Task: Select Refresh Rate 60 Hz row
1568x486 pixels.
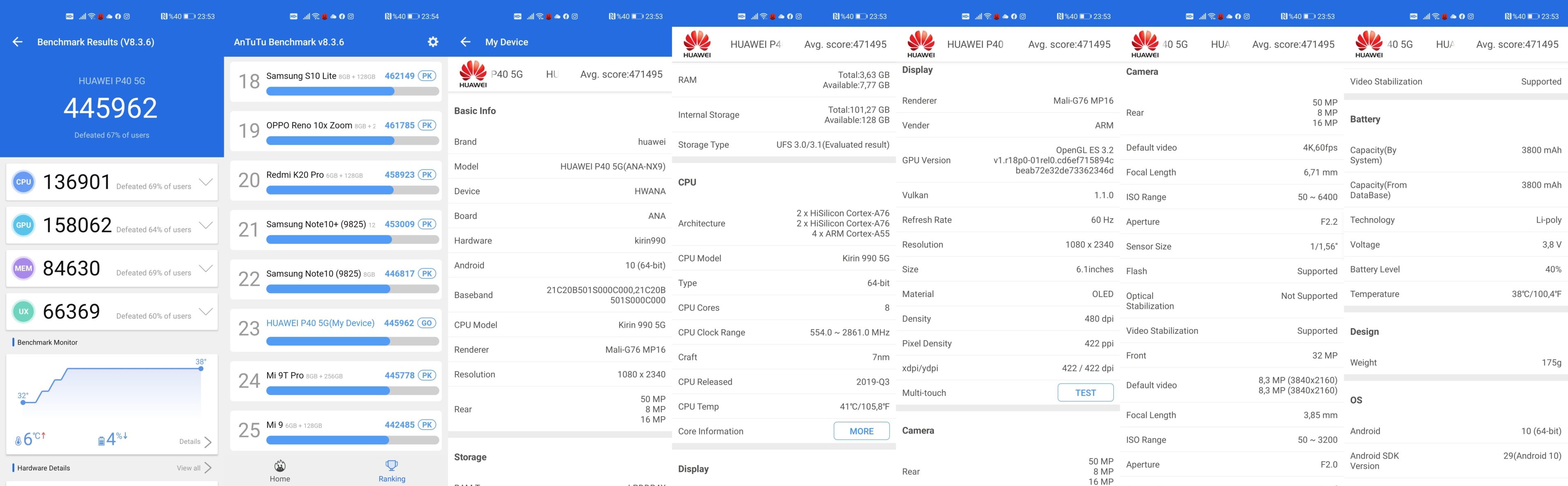Action: (x=1008, y=220)
